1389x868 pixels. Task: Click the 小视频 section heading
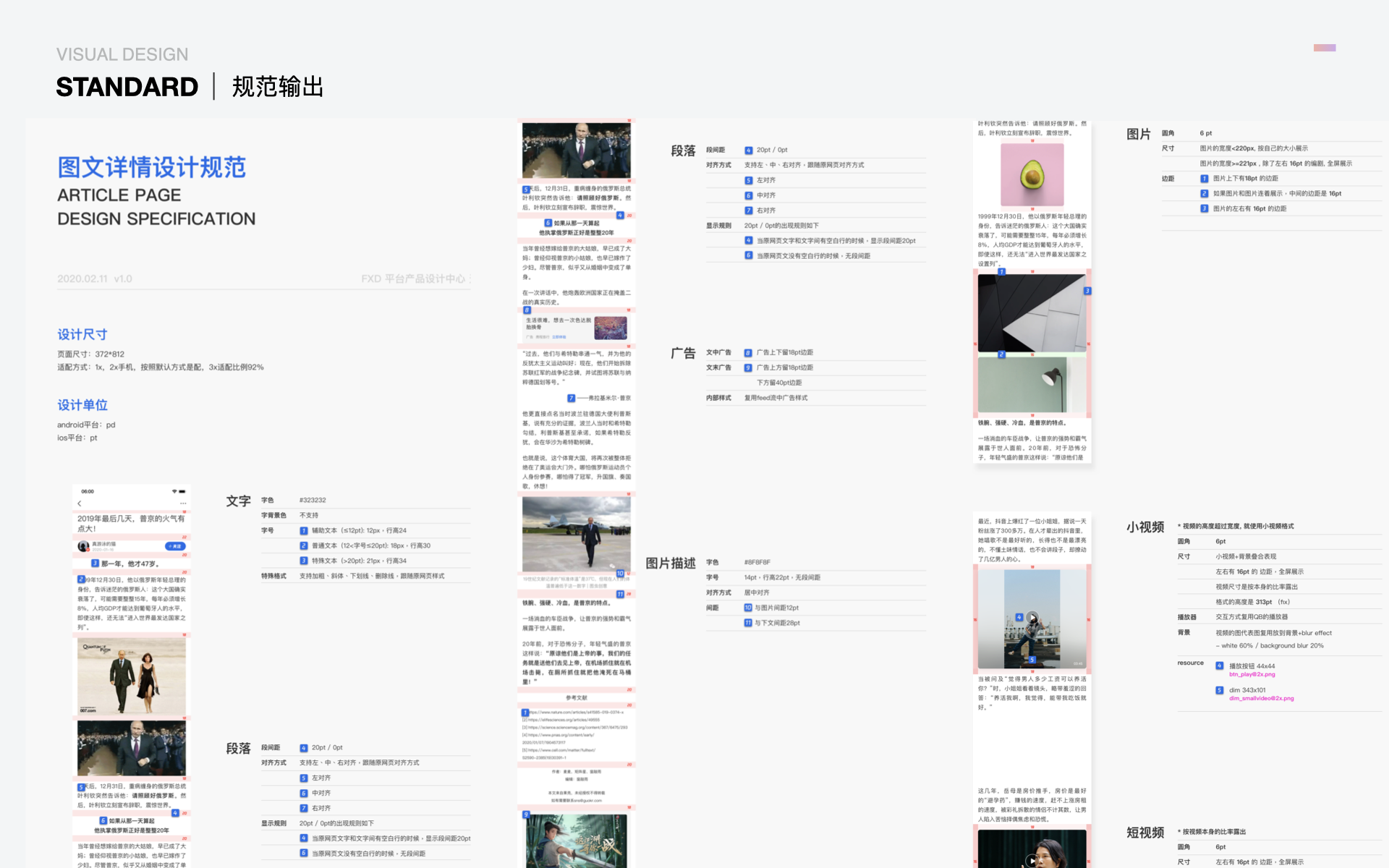pos(1145,527)
